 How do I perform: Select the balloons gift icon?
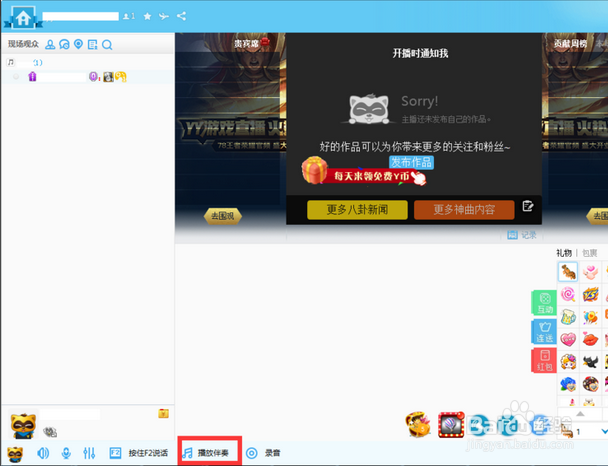pos(591,317)
